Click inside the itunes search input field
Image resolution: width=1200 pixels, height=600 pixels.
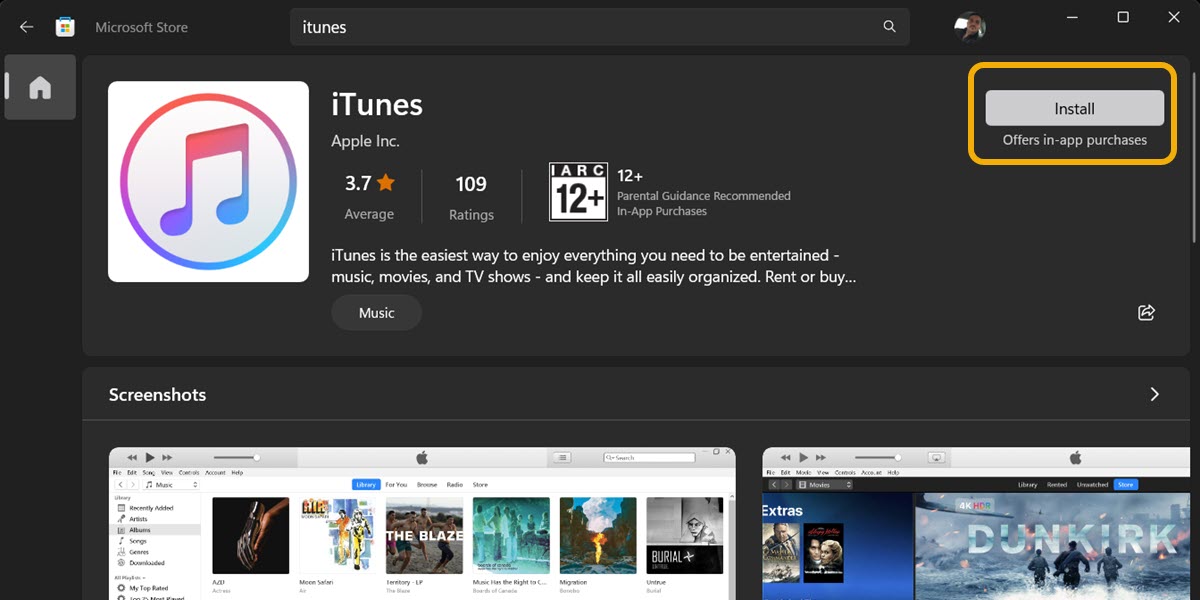(x=500, y=27)
